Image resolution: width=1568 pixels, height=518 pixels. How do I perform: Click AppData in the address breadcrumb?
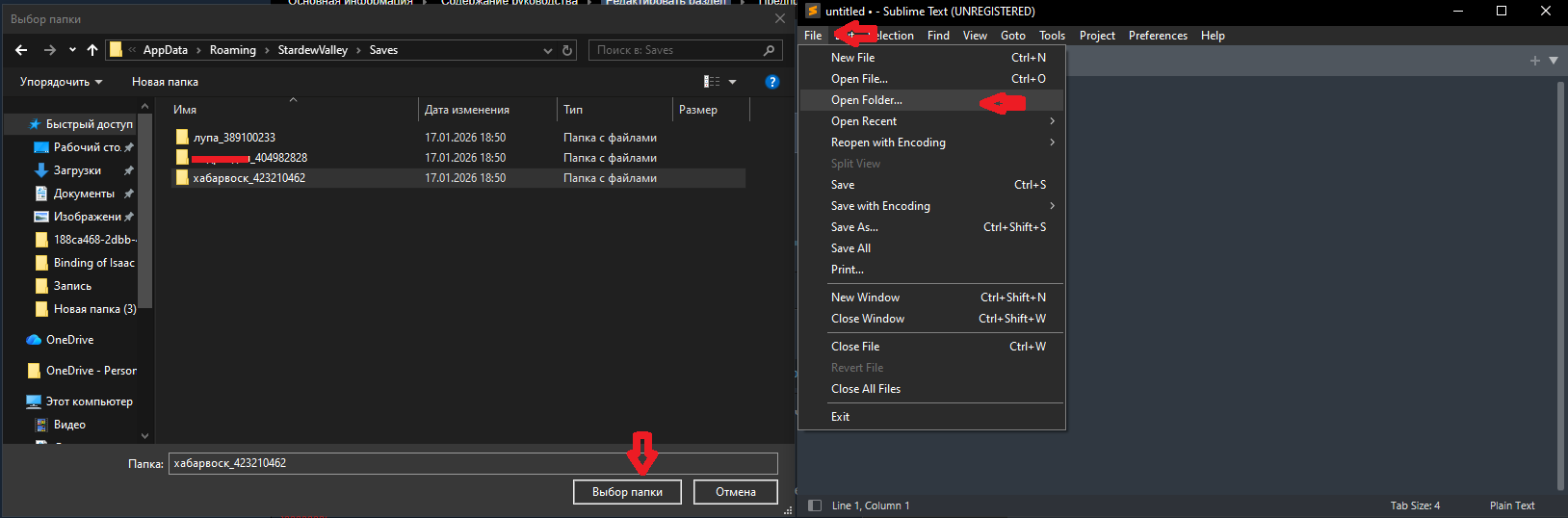point(166,50)
